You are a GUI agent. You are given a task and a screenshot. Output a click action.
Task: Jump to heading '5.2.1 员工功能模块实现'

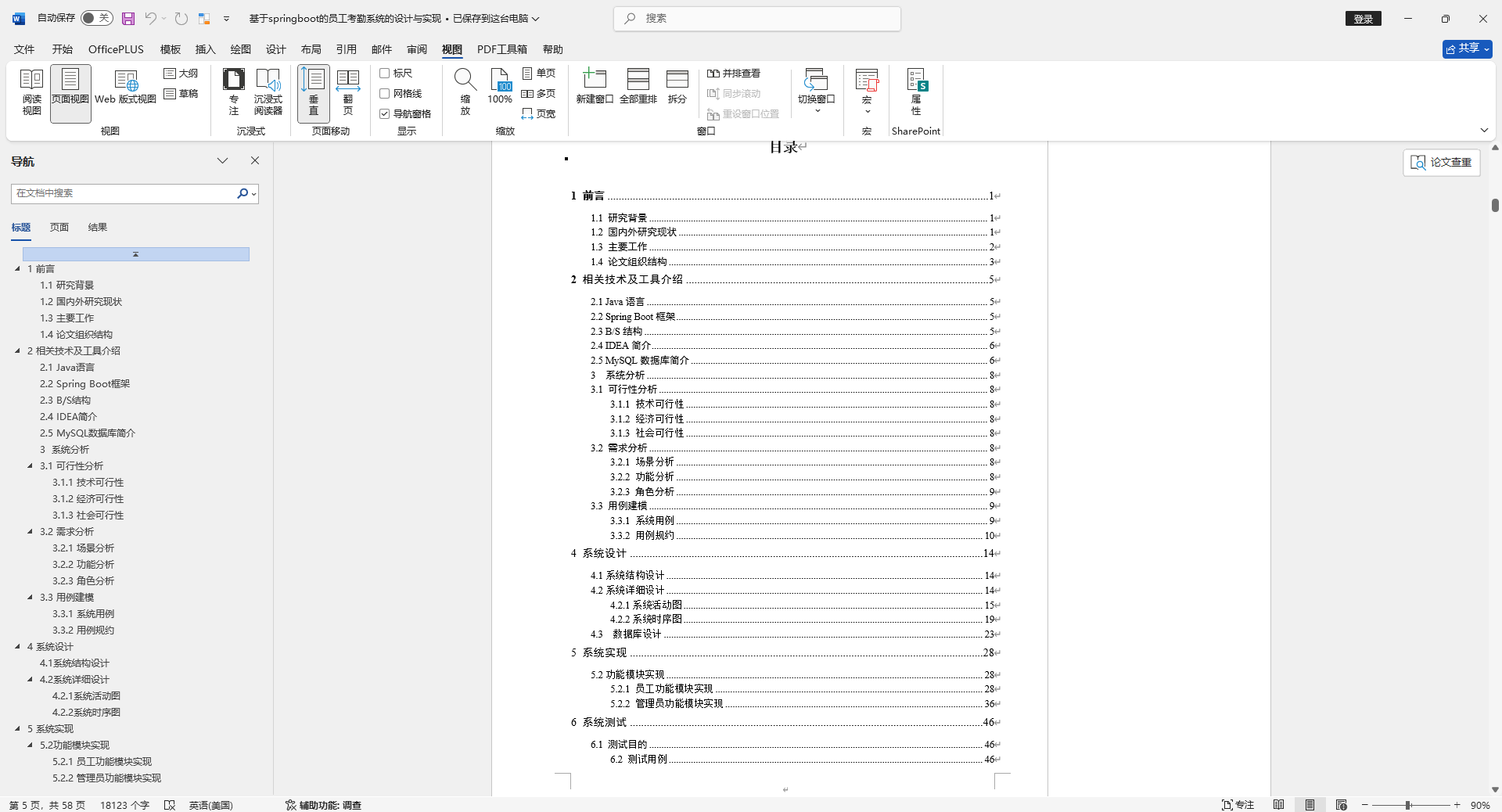point(102,761)
